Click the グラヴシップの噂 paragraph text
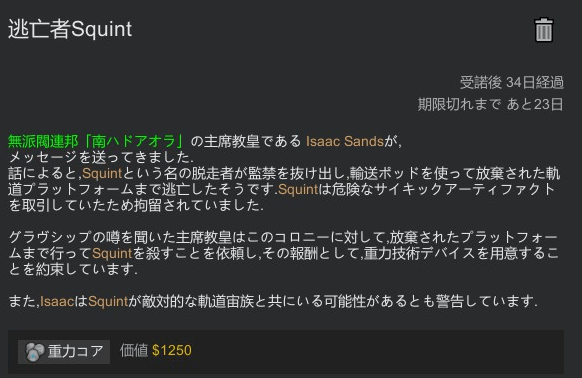 click(x=284, y=253)
